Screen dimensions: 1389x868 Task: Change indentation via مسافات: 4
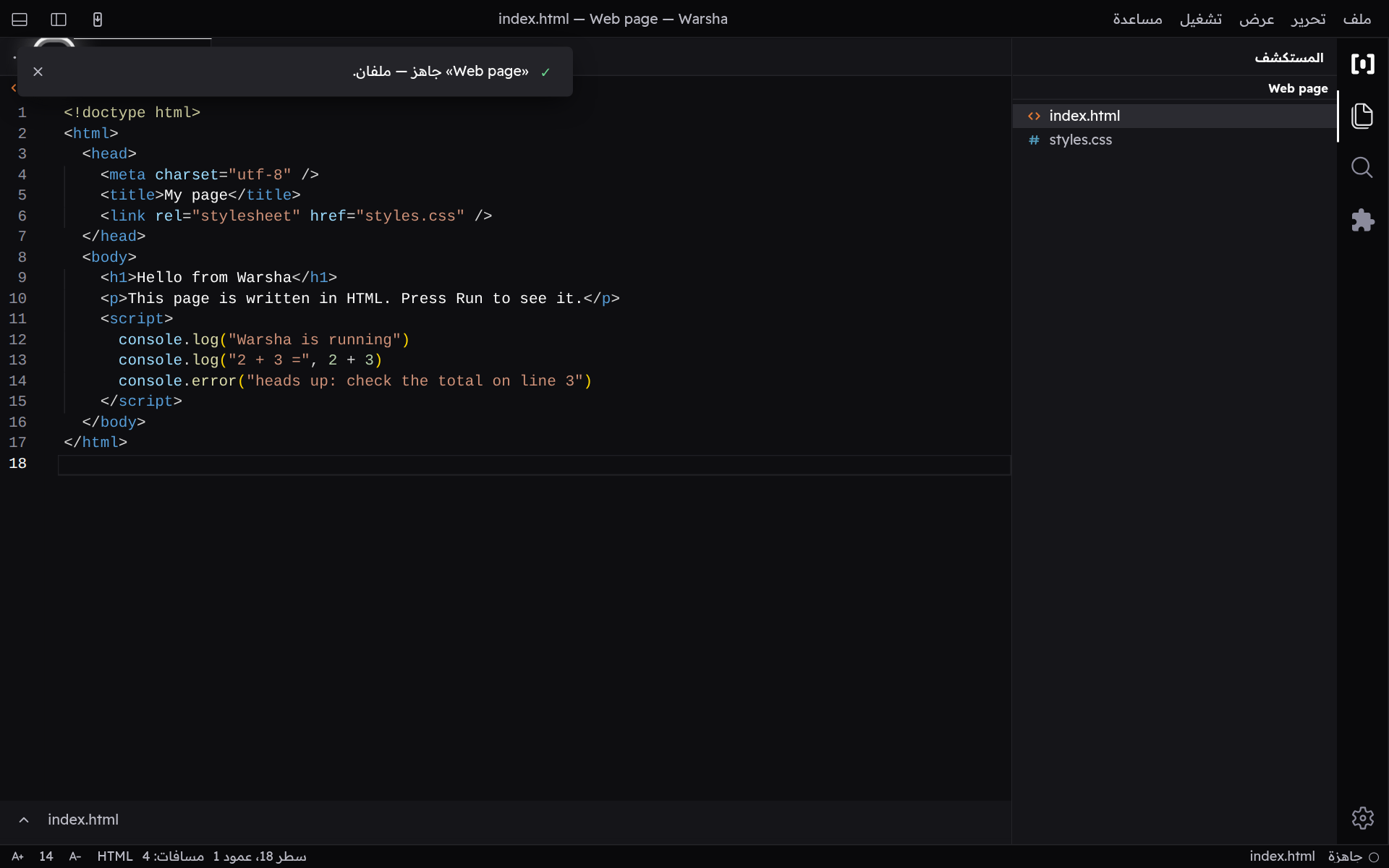pos(173,856)
